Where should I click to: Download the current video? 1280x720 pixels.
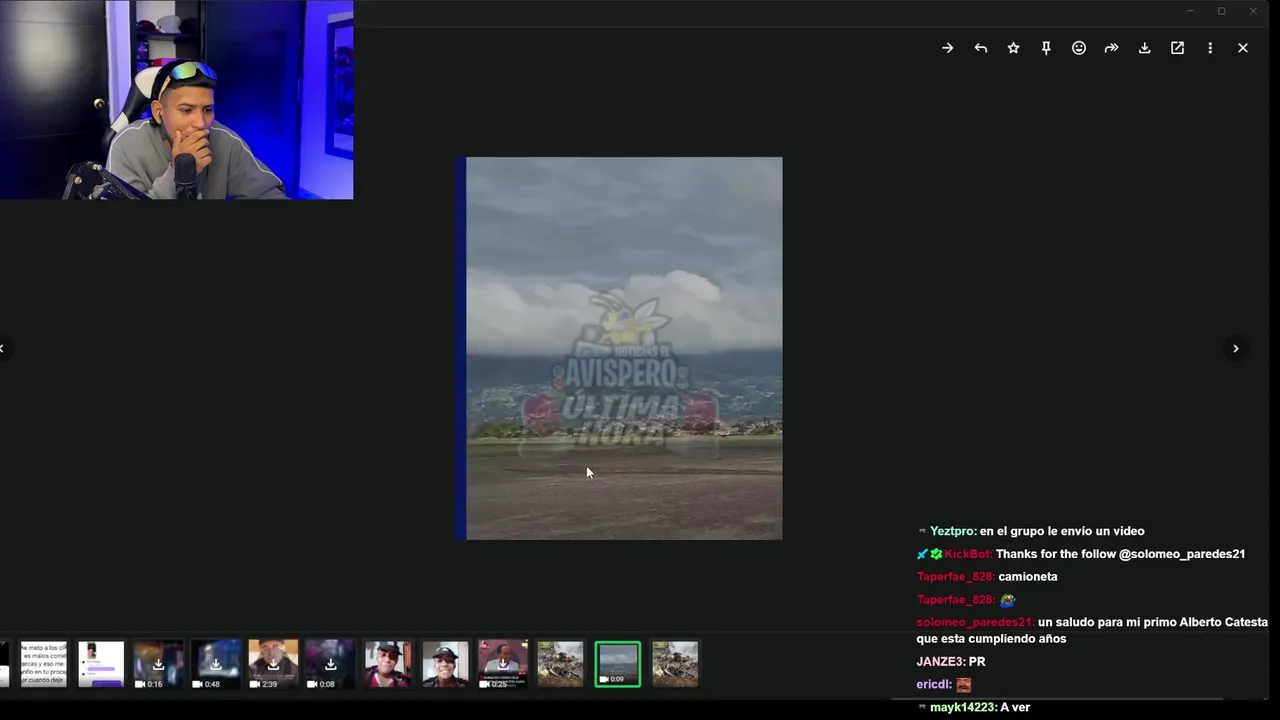coord(1144,48)
